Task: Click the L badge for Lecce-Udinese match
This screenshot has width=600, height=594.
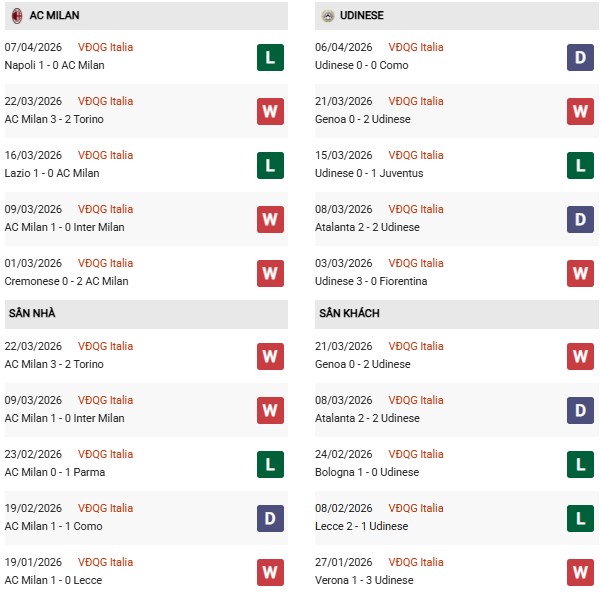Action: pyautogui.click(x=580, y=518)
